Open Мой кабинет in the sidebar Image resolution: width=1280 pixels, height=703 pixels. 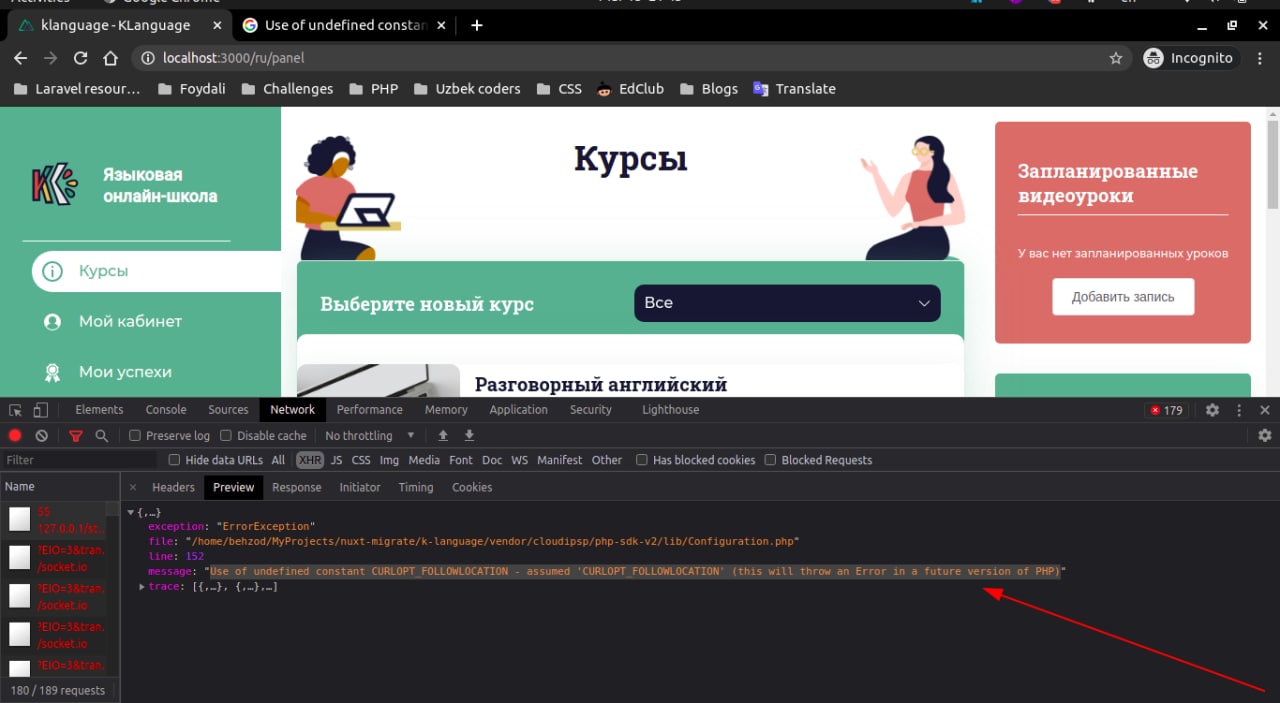130,321
